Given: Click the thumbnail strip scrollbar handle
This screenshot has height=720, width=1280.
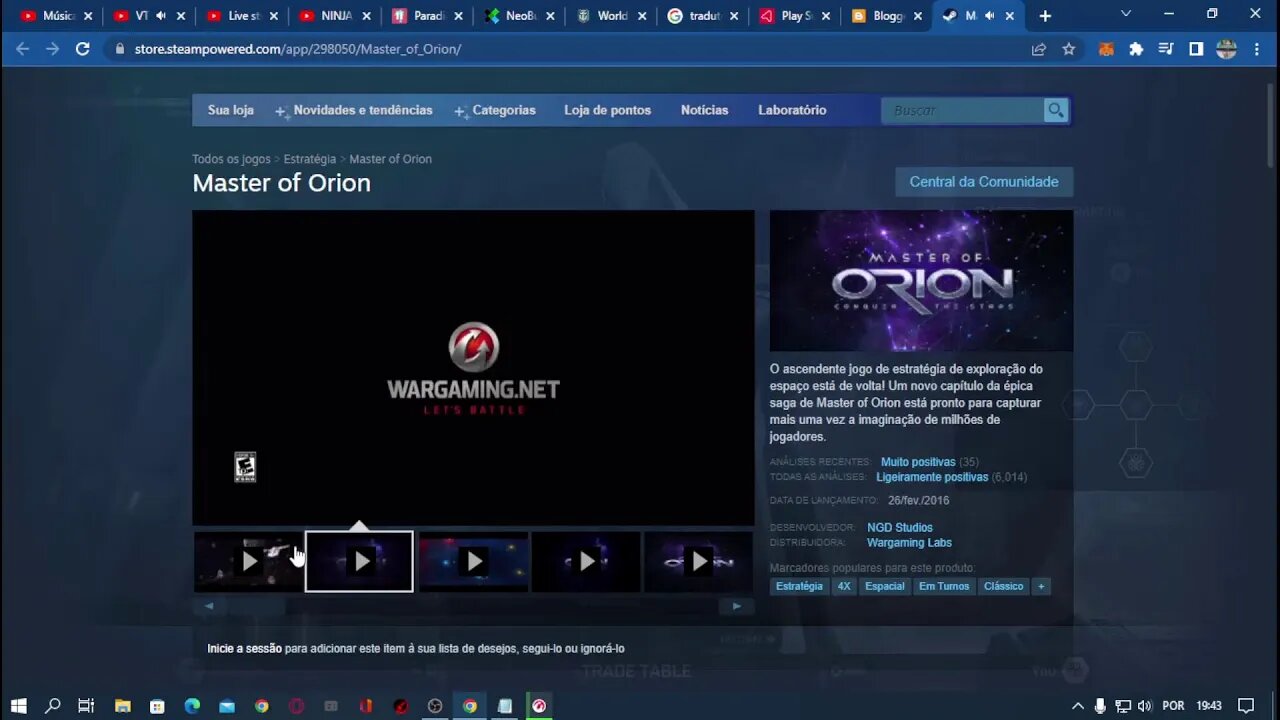Looking at the screenshot, I should [255, 606].
